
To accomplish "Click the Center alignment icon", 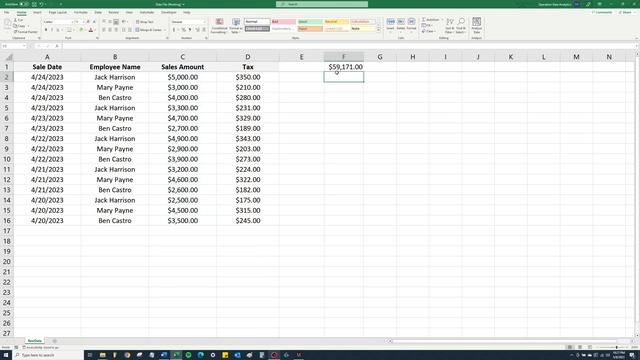I will (110, 30).
